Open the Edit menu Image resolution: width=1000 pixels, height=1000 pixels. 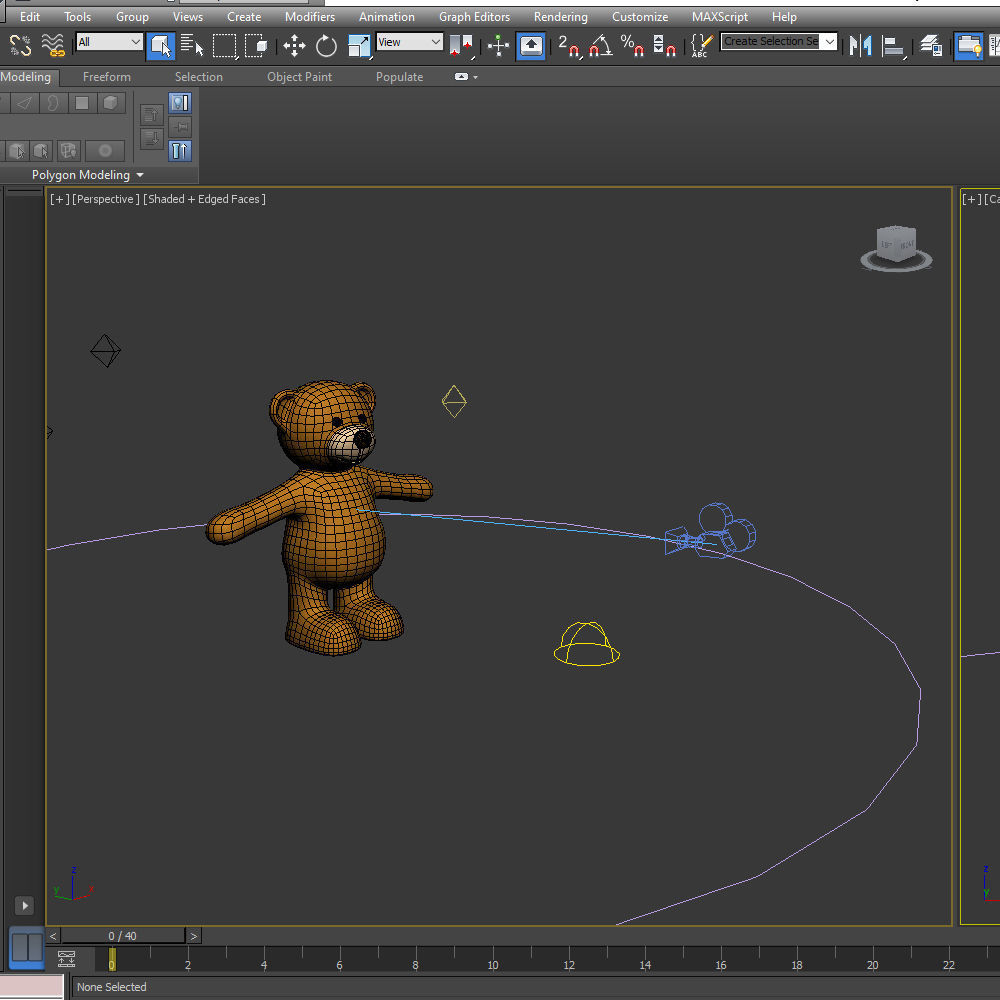(x=29, y=17)
